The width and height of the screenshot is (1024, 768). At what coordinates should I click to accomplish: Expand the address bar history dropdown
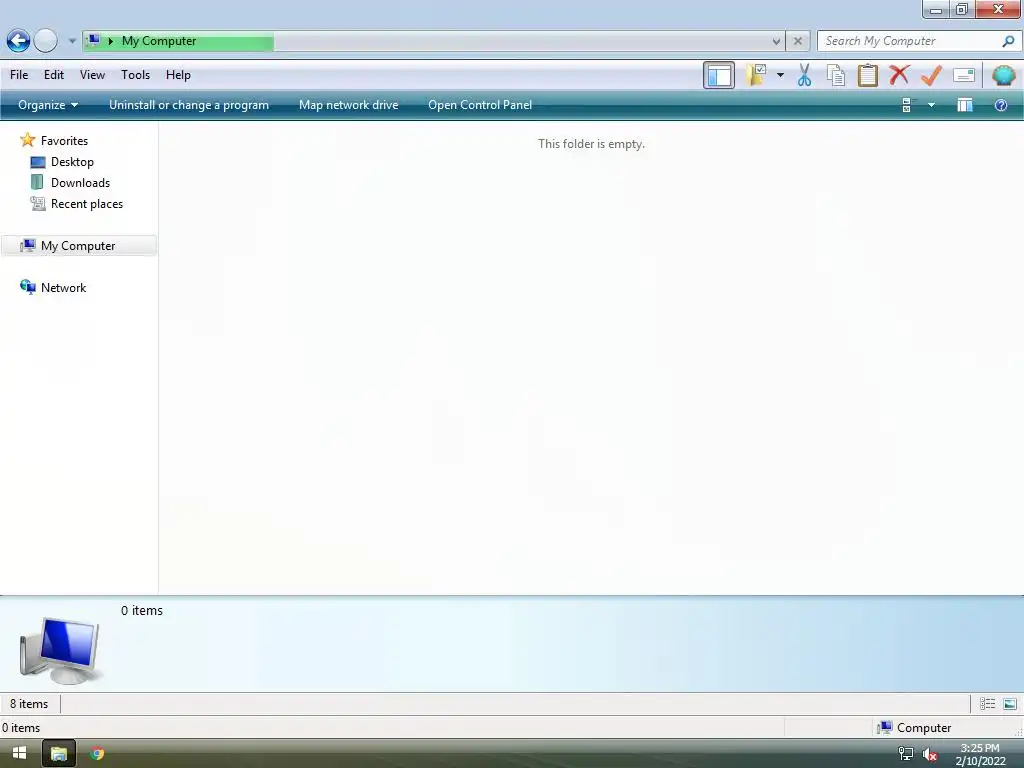click(x=776, y=41)
